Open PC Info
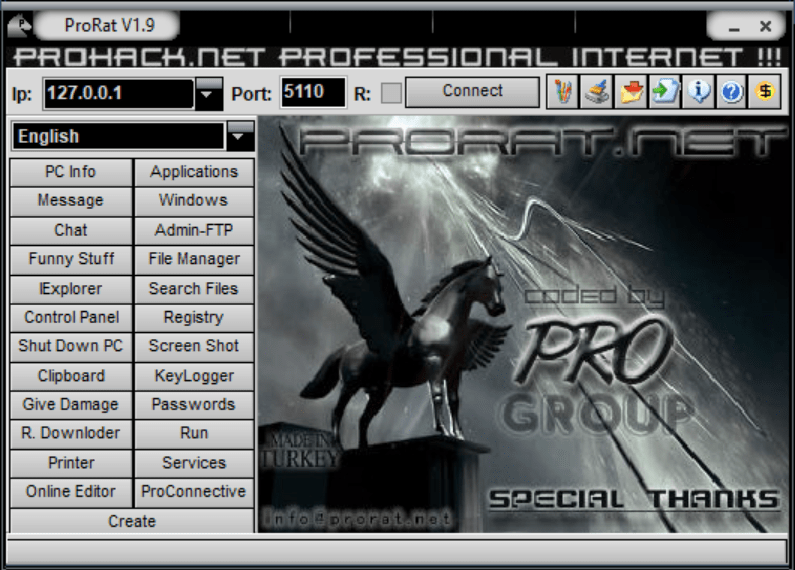 71,172
